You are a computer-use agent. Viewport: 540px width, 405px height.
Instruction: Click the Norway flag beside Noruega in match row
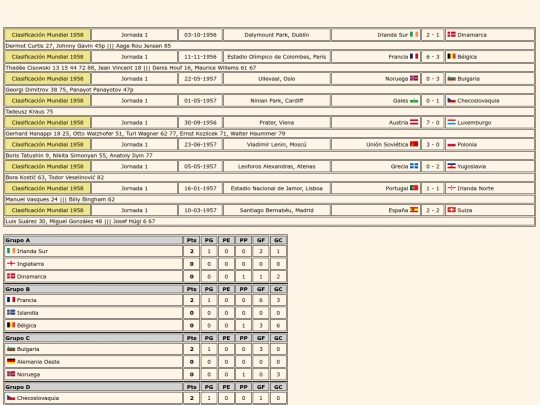click(x=414, y=78)
